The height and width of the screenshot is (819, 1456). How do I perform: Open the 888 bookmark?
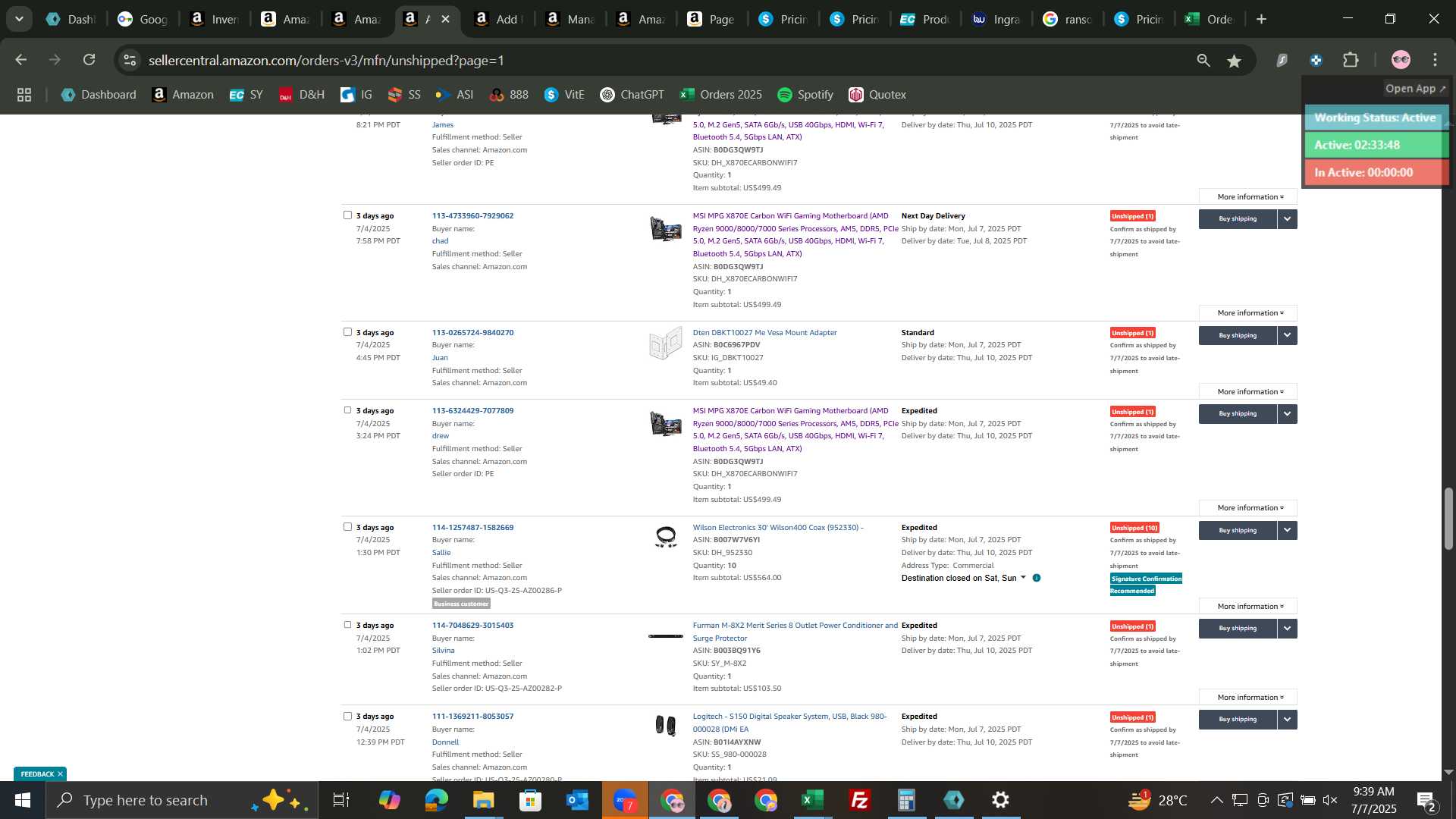(x=509, y=95)
